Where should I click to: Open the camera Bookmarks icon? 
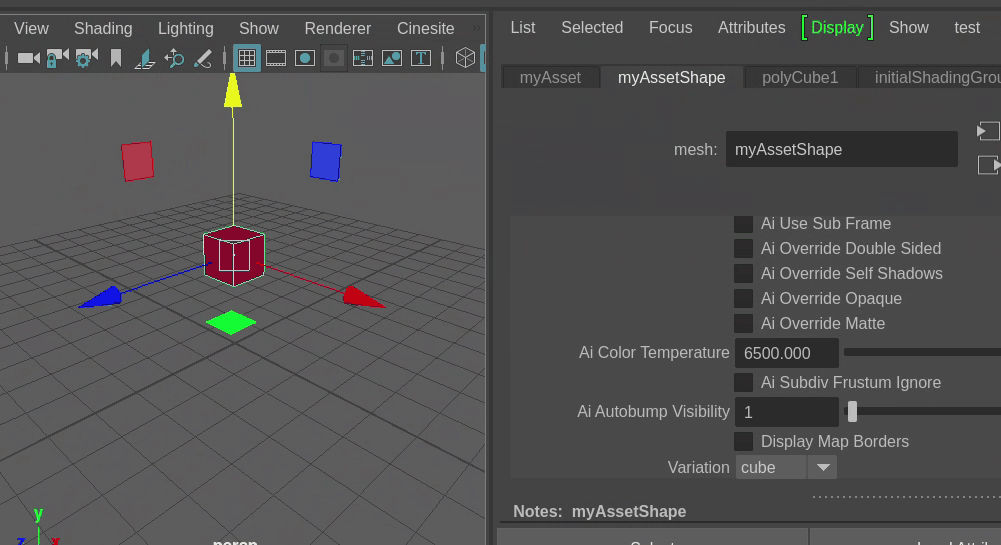click(116, 59)
